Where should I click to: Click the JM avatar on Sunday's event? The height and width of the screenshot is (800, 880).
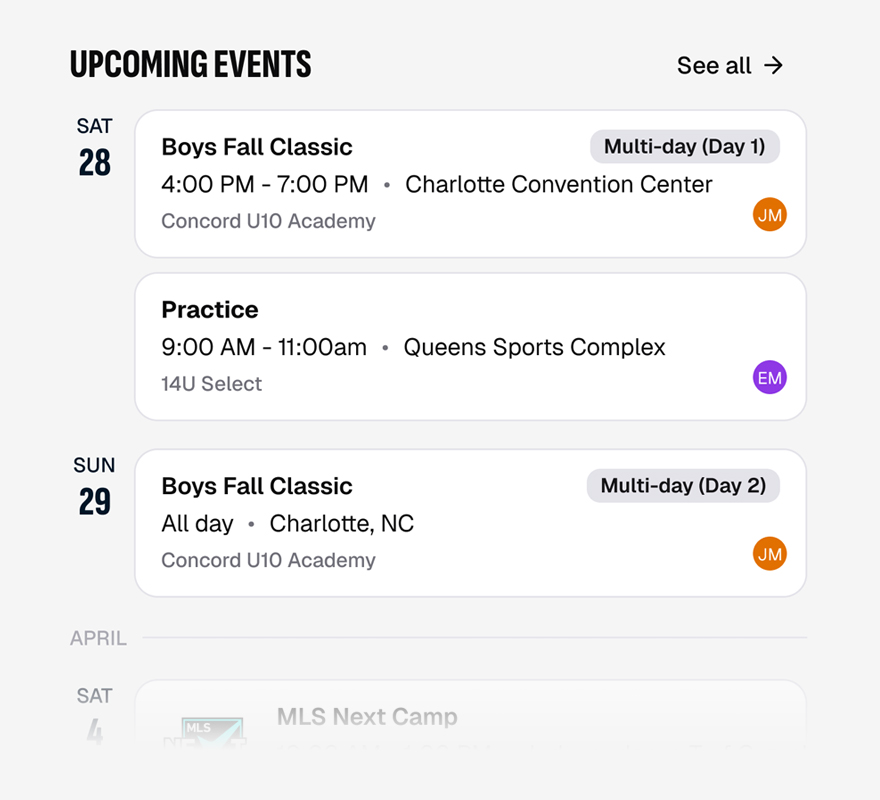(x=769, y=554)
